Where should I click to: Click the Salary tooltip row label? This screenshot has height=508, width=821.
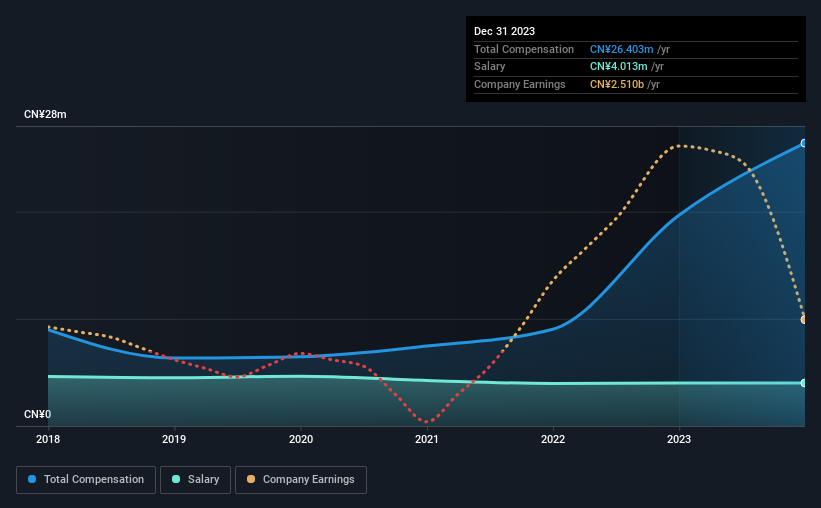[490, 67]
